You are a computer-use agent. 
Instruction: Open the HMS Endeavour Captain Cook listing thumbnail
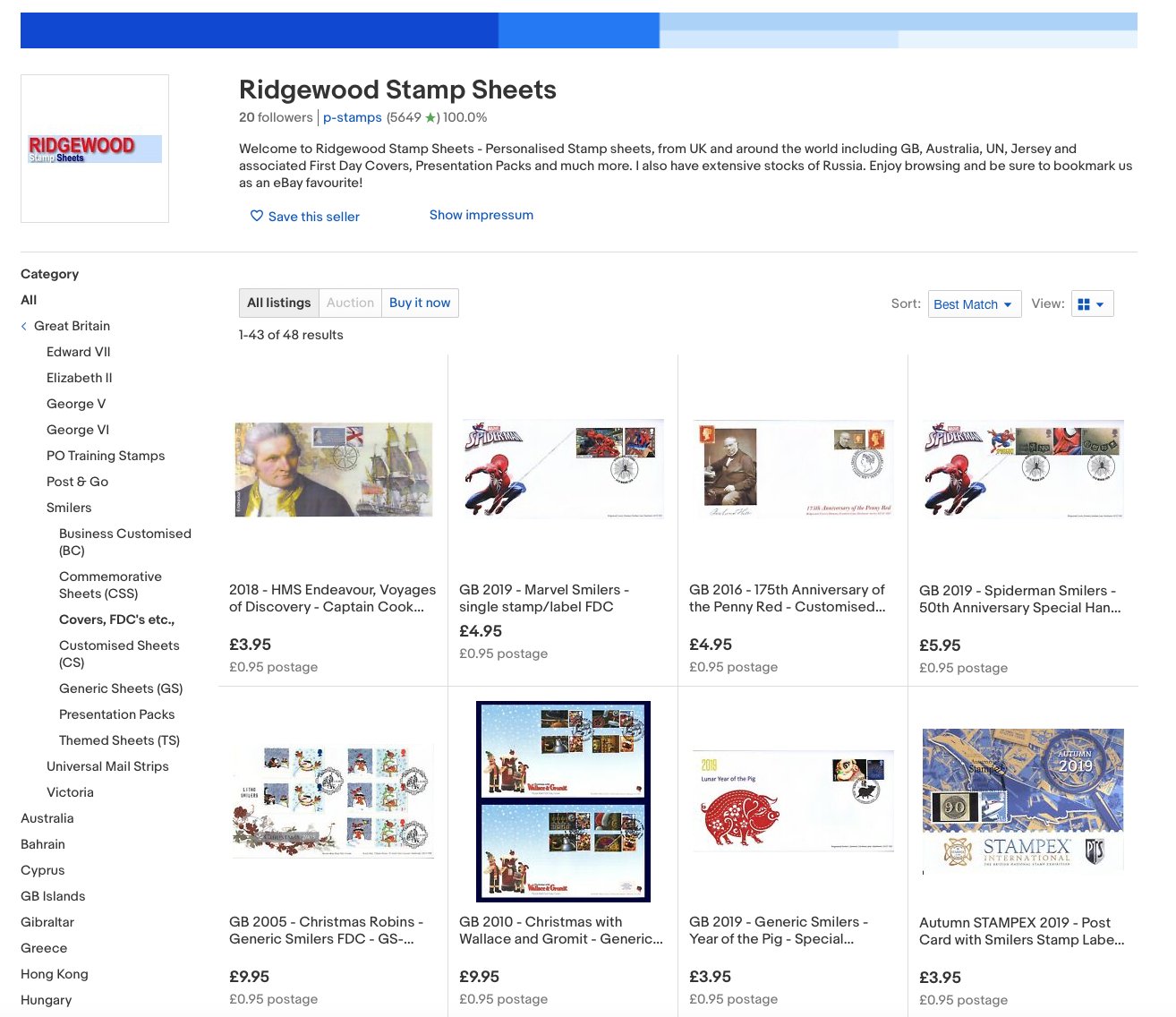click(334, 469)
